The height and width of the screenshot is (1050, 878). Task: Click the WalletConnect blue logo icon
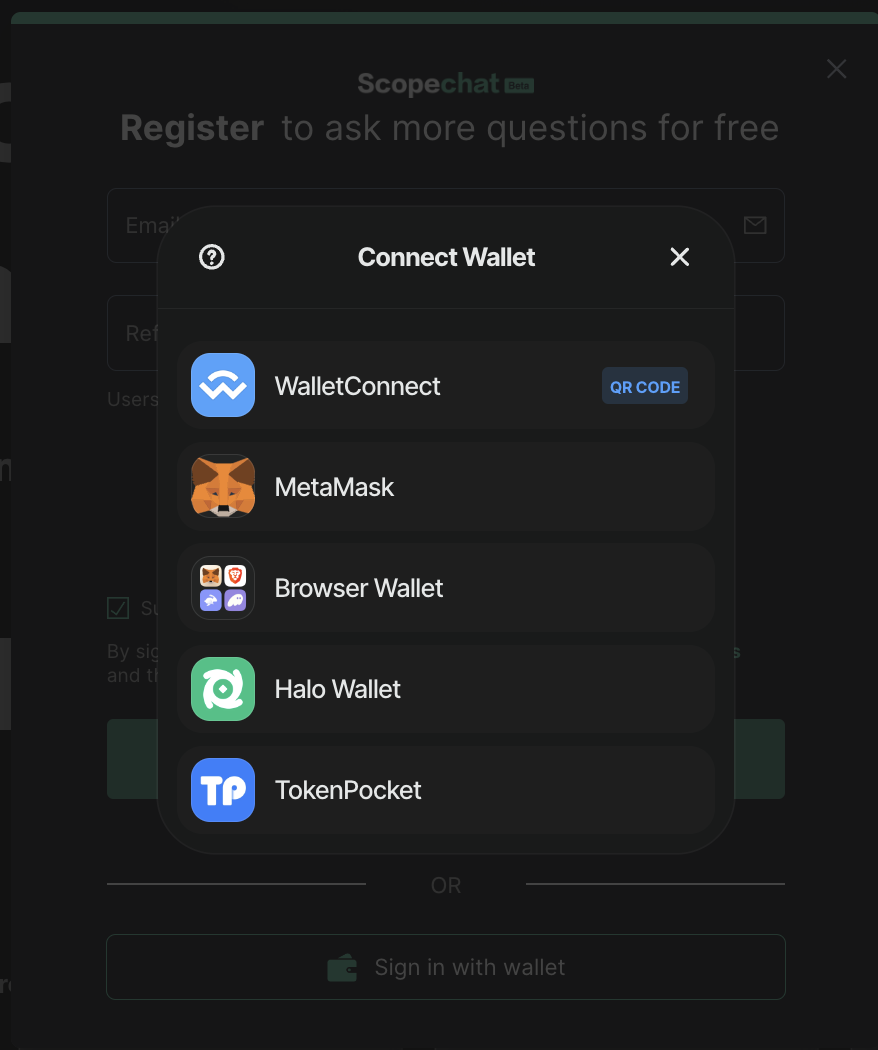click(x=223, y=385)
